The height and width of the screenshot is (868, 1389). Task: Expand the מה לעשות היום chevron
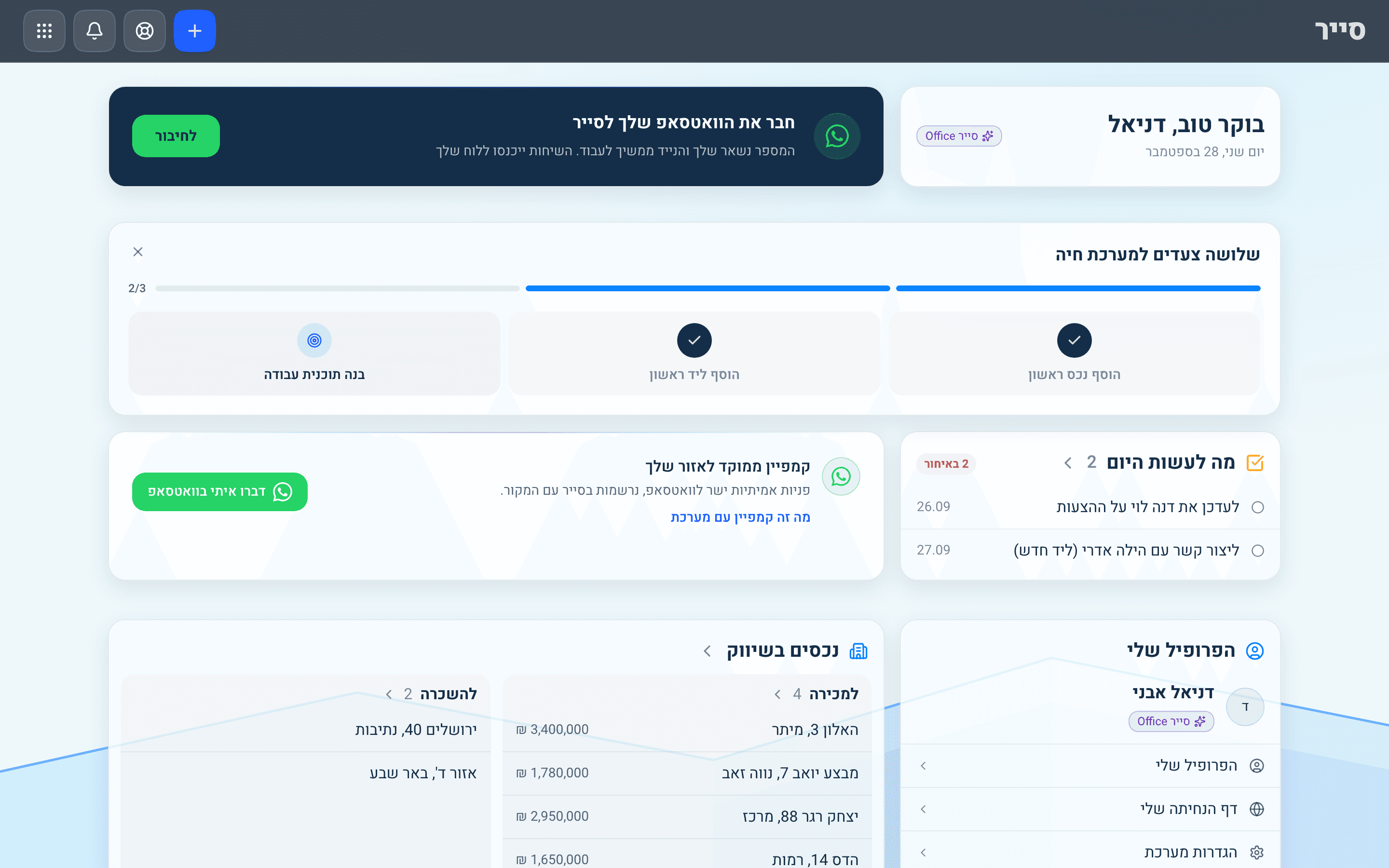click(1068, 463)
